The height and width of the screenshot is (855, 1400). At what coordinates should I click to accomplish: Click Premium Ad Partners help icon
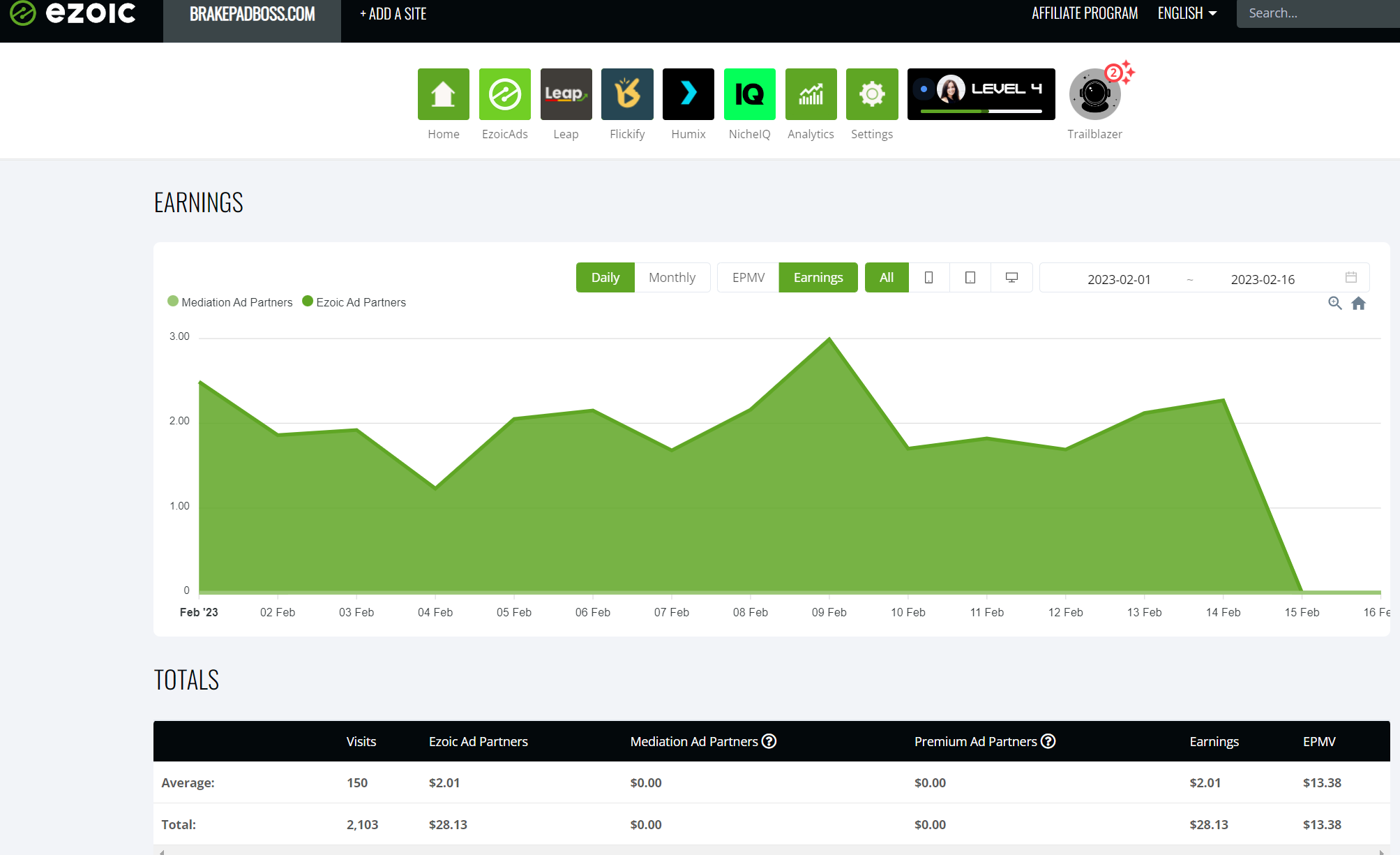[x=1048, y=741]
